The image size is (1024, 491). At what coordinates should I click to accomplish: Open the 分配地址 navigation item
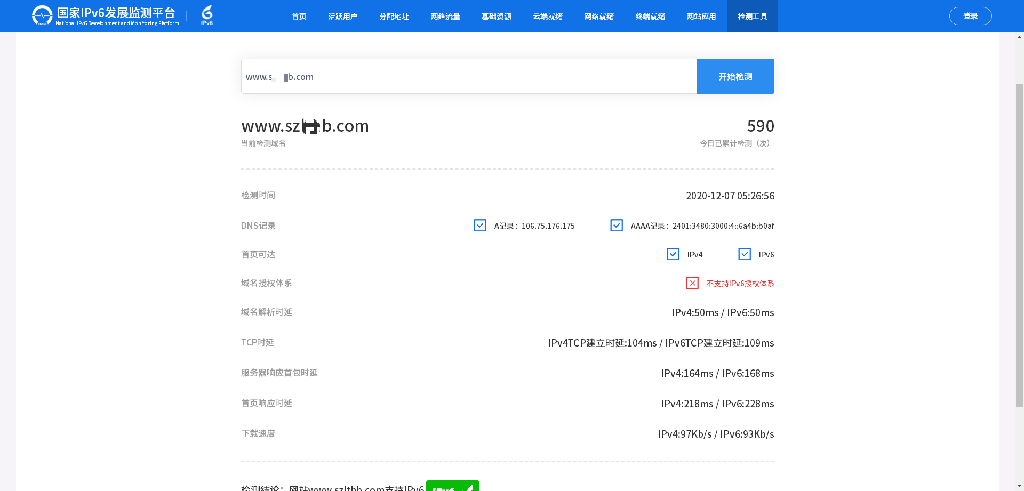point(393,17)
